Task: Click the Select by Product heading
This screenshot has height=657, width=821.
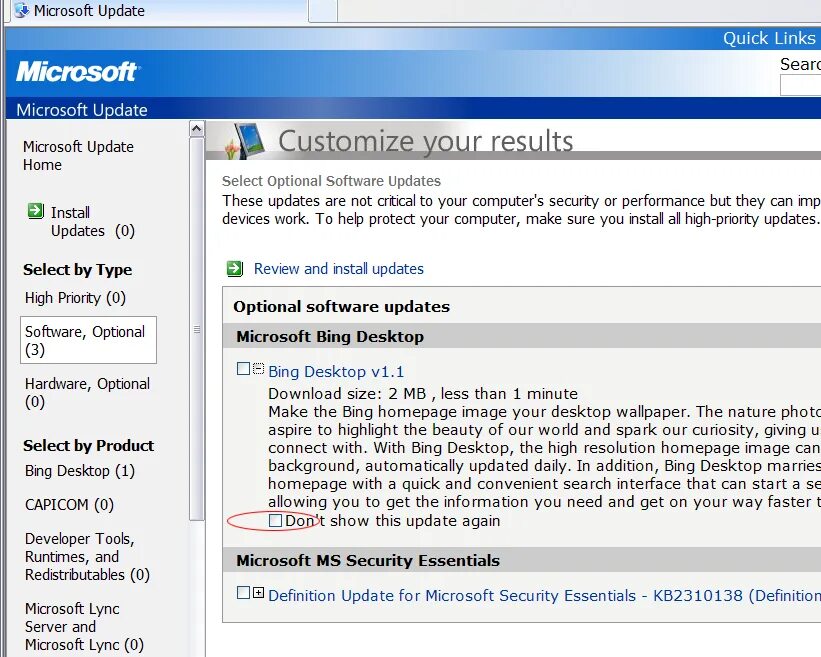Action: pos(88,446)
